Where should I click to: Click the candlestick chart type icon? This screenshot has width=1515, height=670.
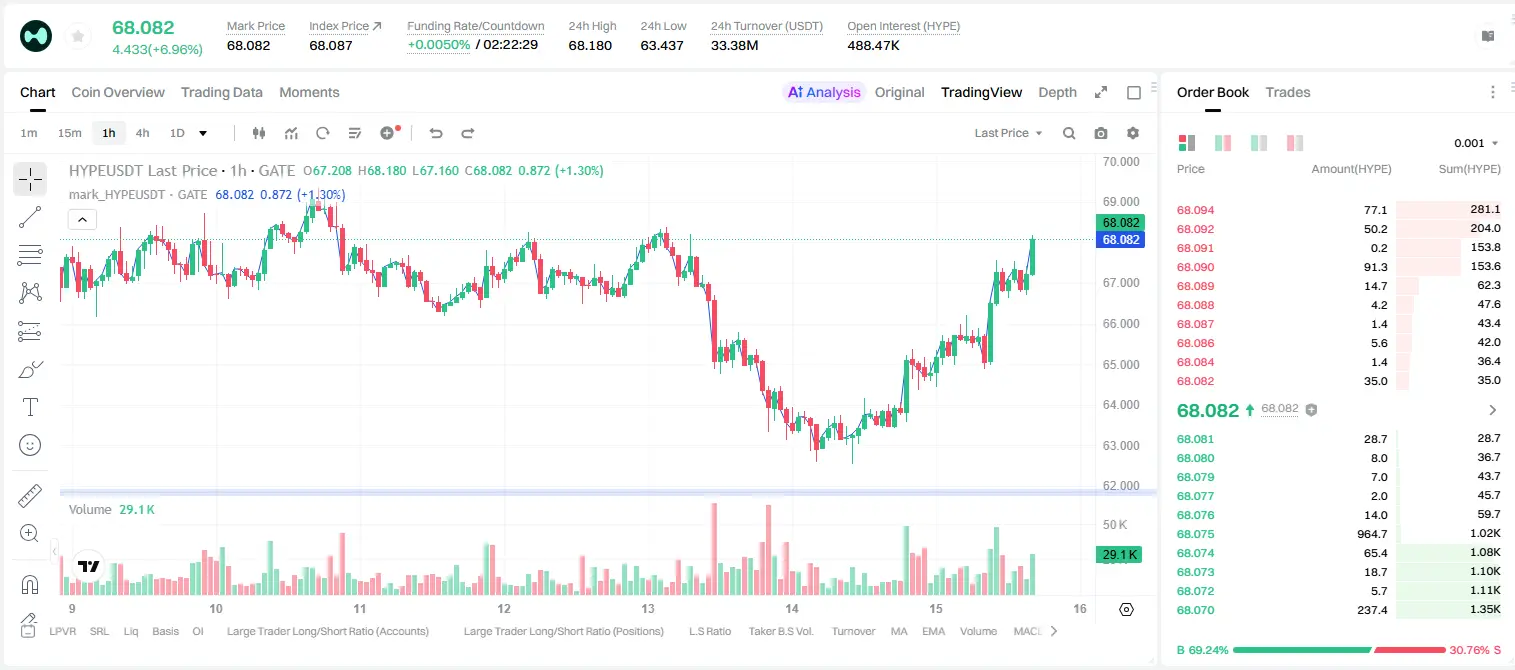click(260, 133)
